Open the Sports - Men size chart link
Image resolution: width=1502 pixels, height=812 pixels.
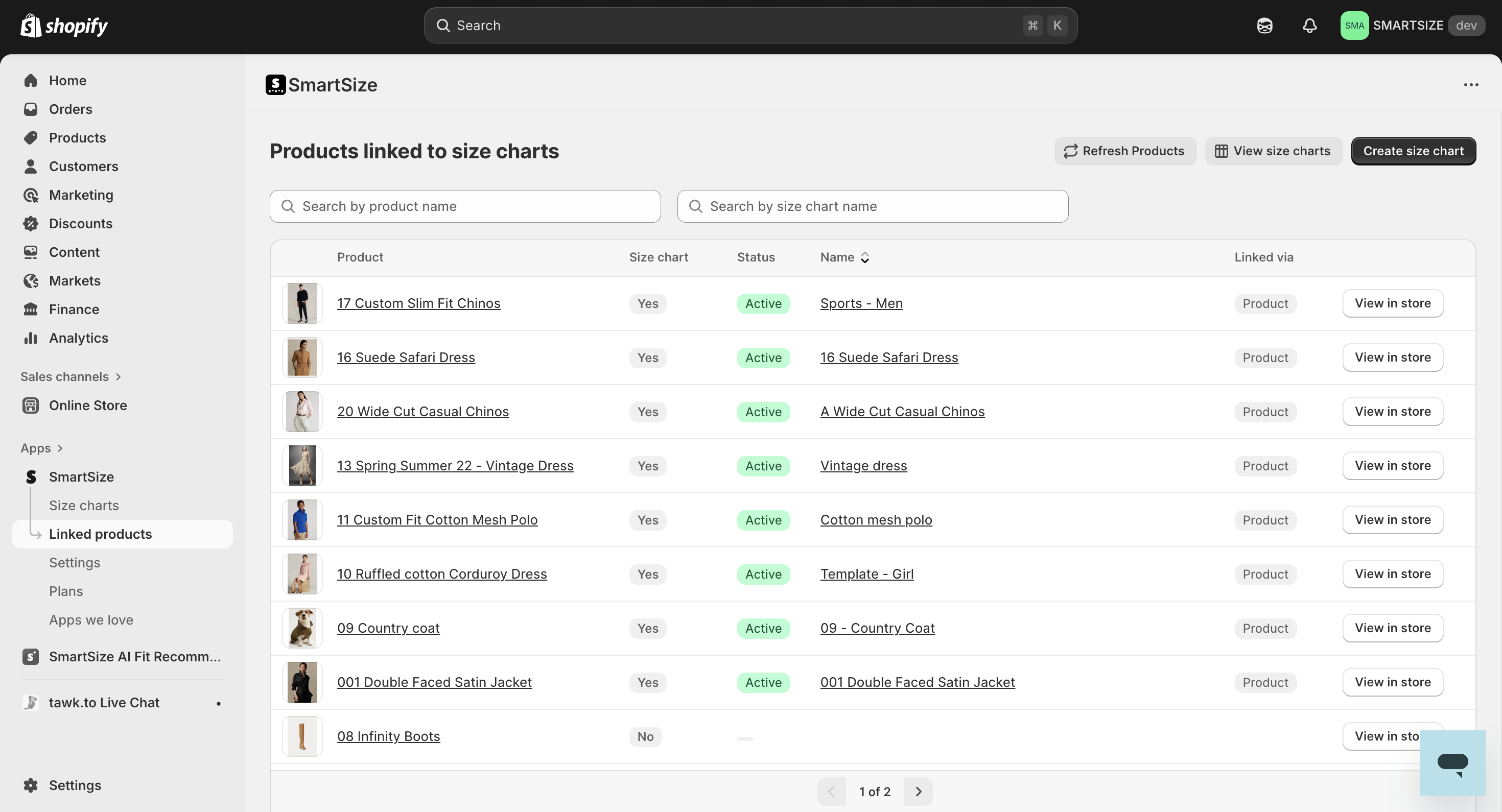861,303
